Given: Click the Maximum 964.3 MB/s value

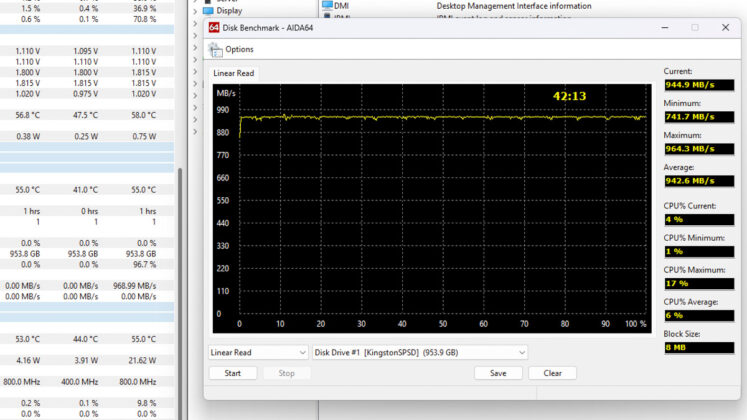Looking at the screenshot, I should tap(699, 149).
